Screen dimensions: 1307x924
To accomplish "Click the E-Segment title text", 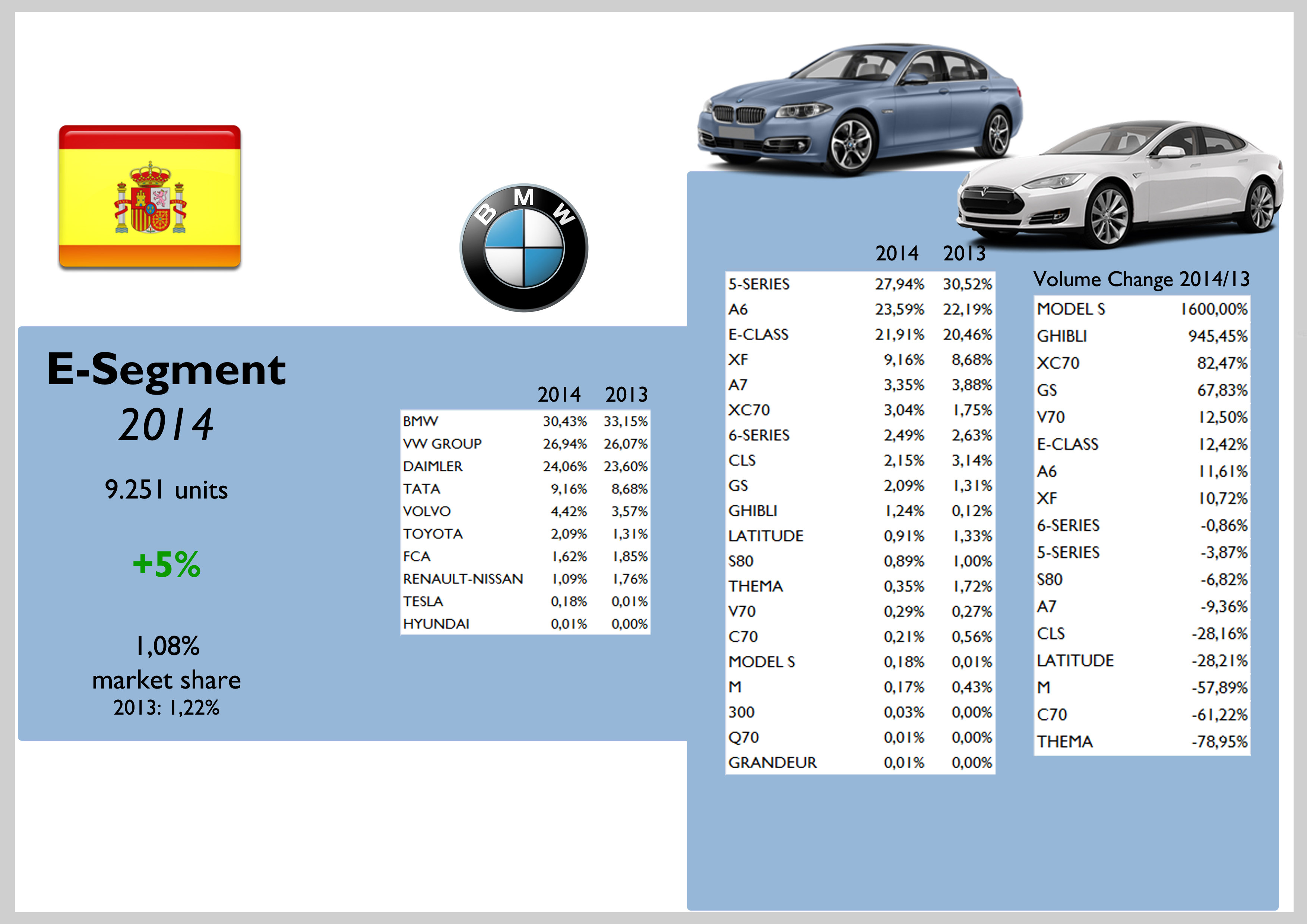I will tap(166, 369).
